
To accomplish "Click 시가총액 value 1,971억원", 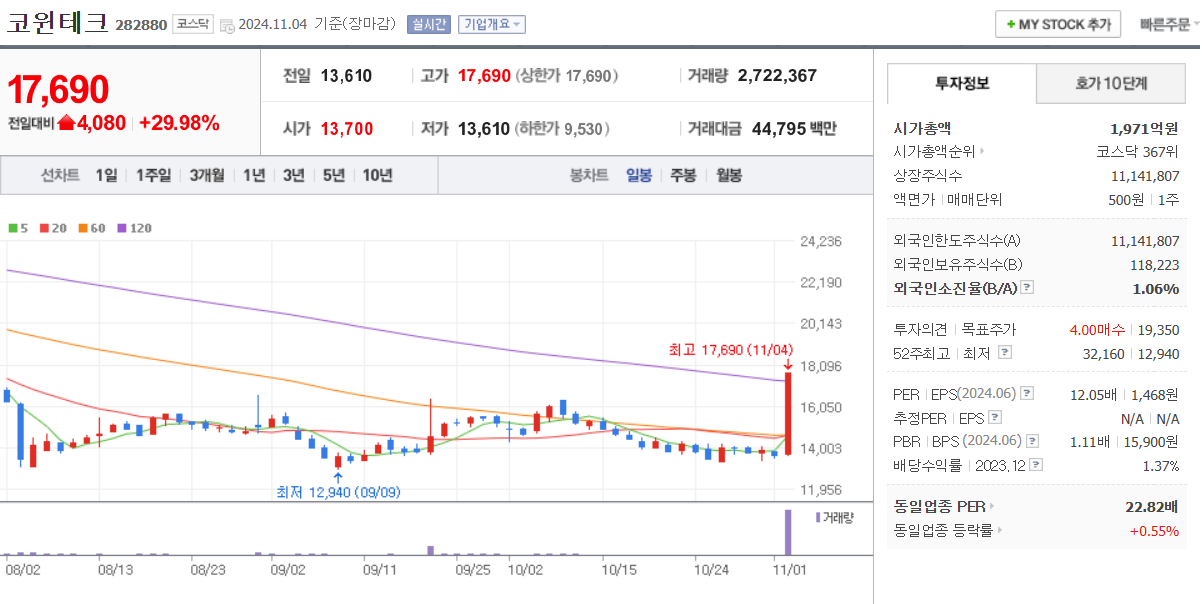I will pos(1144,128).
